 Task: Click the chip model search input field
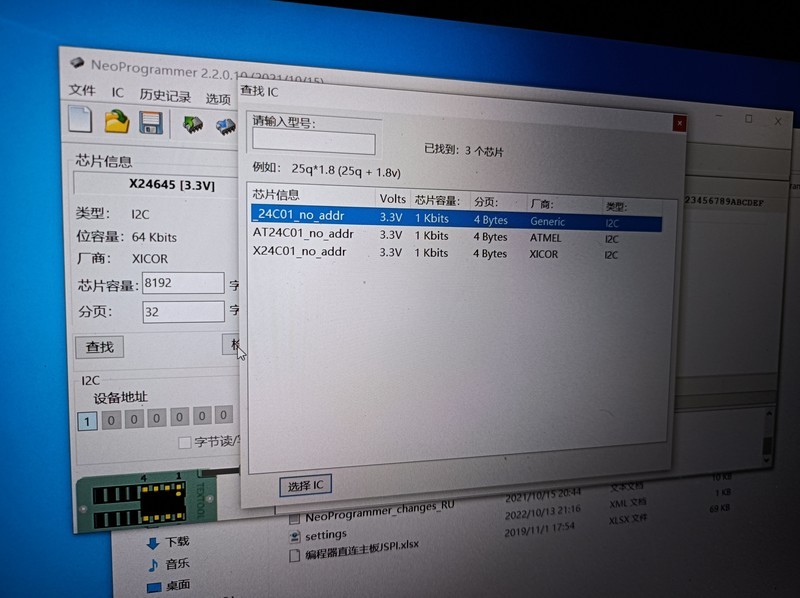(x=313, y=144)
